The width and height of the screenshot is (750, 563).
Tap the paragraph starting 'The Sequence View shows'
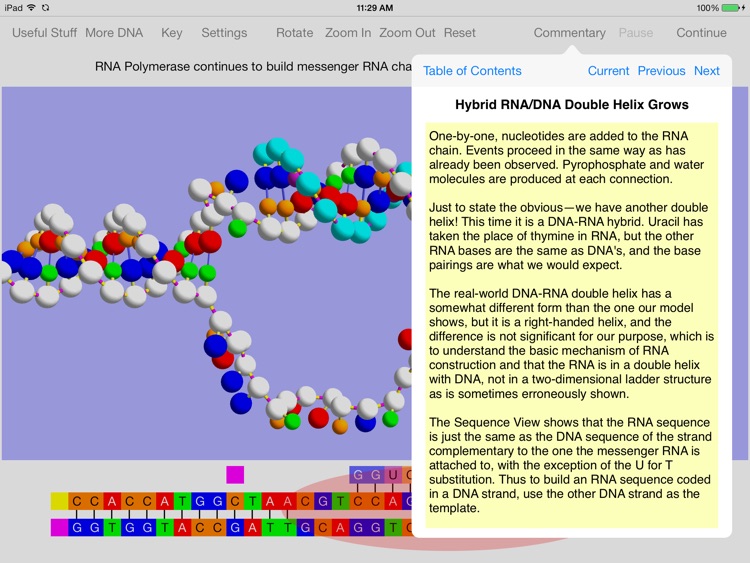pyautogui.click(x=570, y=465)
